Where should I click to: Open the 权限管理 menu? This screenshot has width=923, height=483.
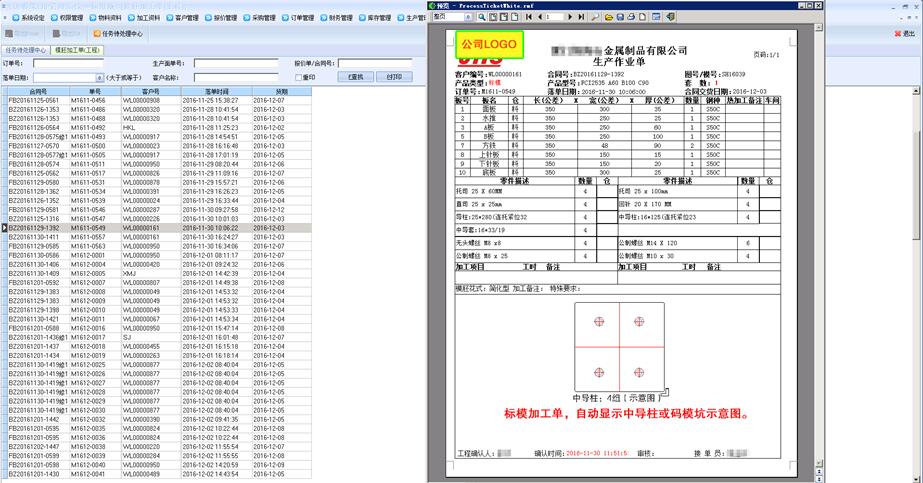click(67, 18)
